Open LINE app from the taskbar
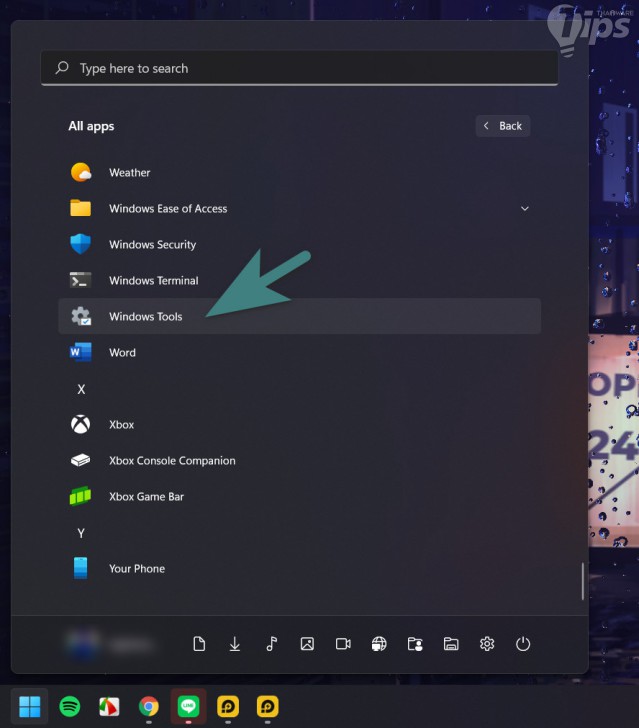The image size is (639, 728). click(189, 706)
